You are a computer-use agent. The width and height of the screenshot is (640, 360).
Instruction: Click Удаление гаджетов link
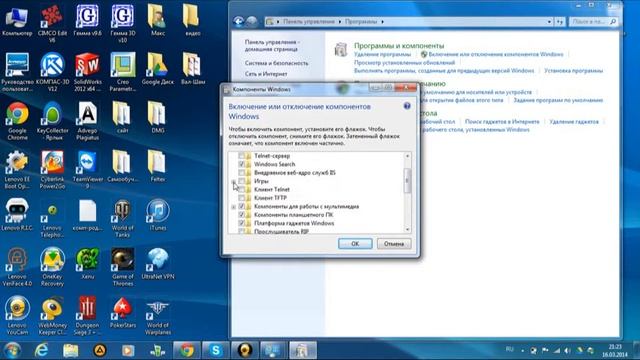tap(574, 122)
